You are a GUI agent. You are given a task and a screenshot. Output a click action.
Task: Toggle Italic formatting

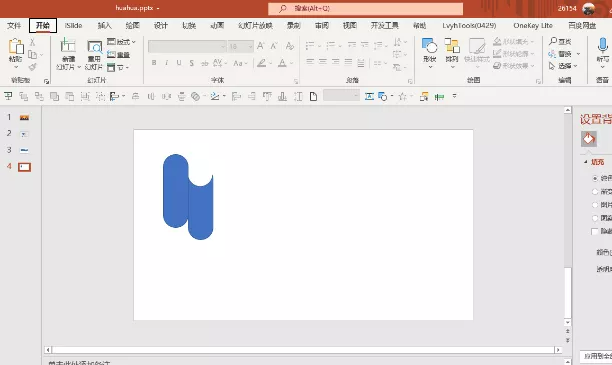tap(167, 63)
